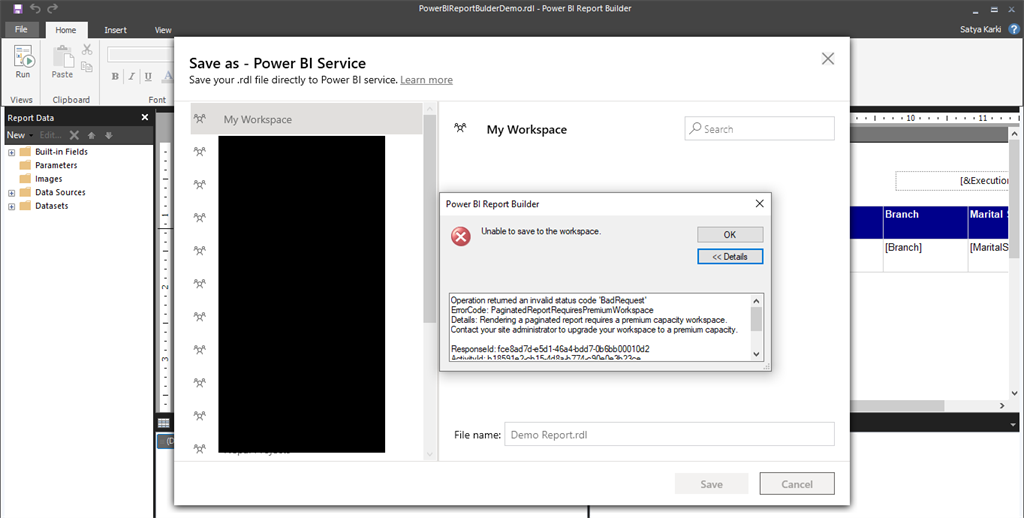Switch to the Home ribbon tab
The height and width of the screenshot is (518, 1024).
tap(65, 30)
